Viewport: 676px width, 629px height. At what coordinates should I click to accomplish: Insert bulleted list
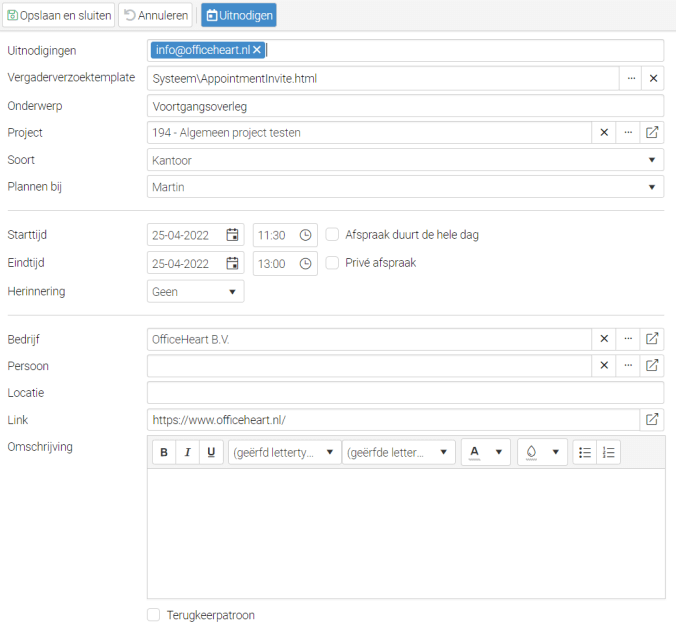585,452
